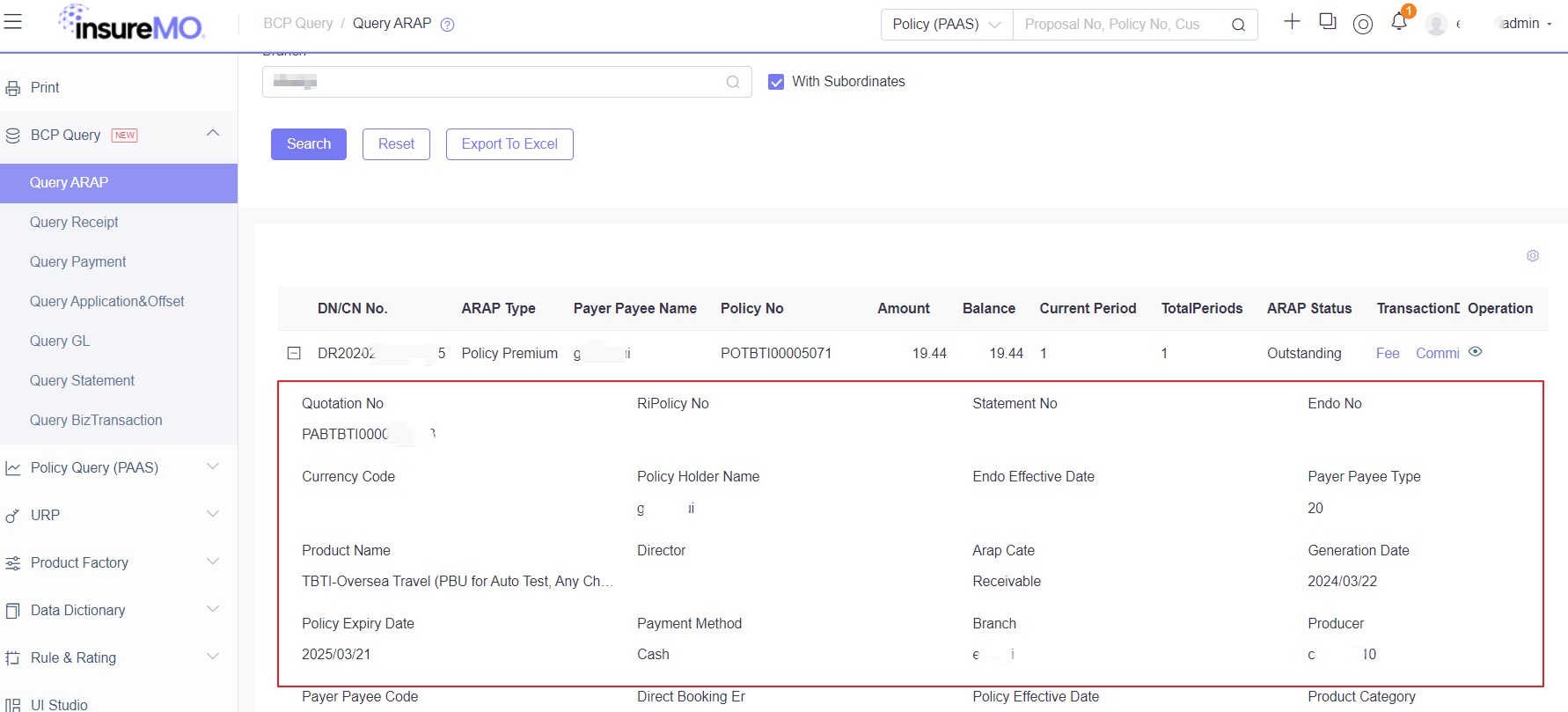
Task: Click the Policy Premium cell
Action: (509, 354)
